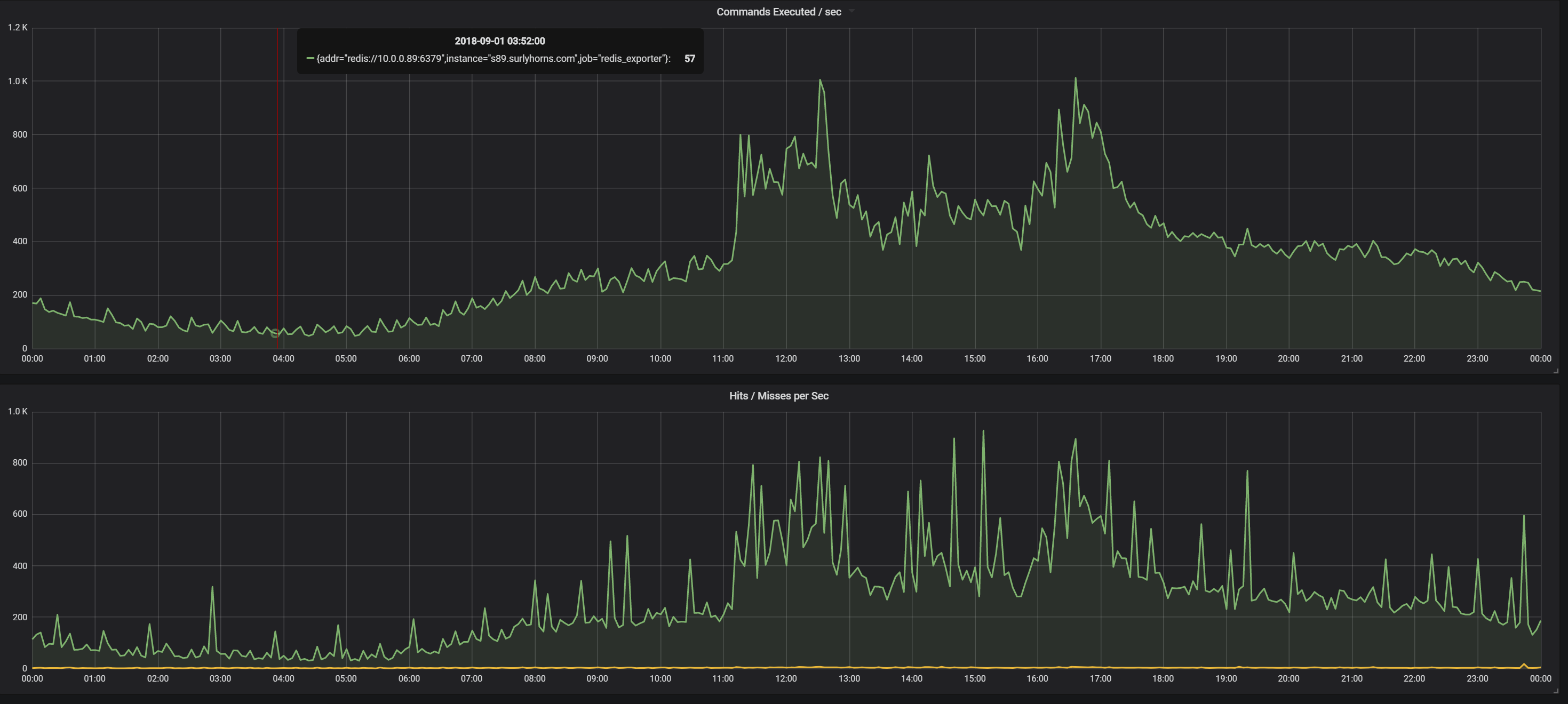Grab the Commands Executed panel resize handle
The width and height of the screenshot is (1568, 704).
[1556, 371]
